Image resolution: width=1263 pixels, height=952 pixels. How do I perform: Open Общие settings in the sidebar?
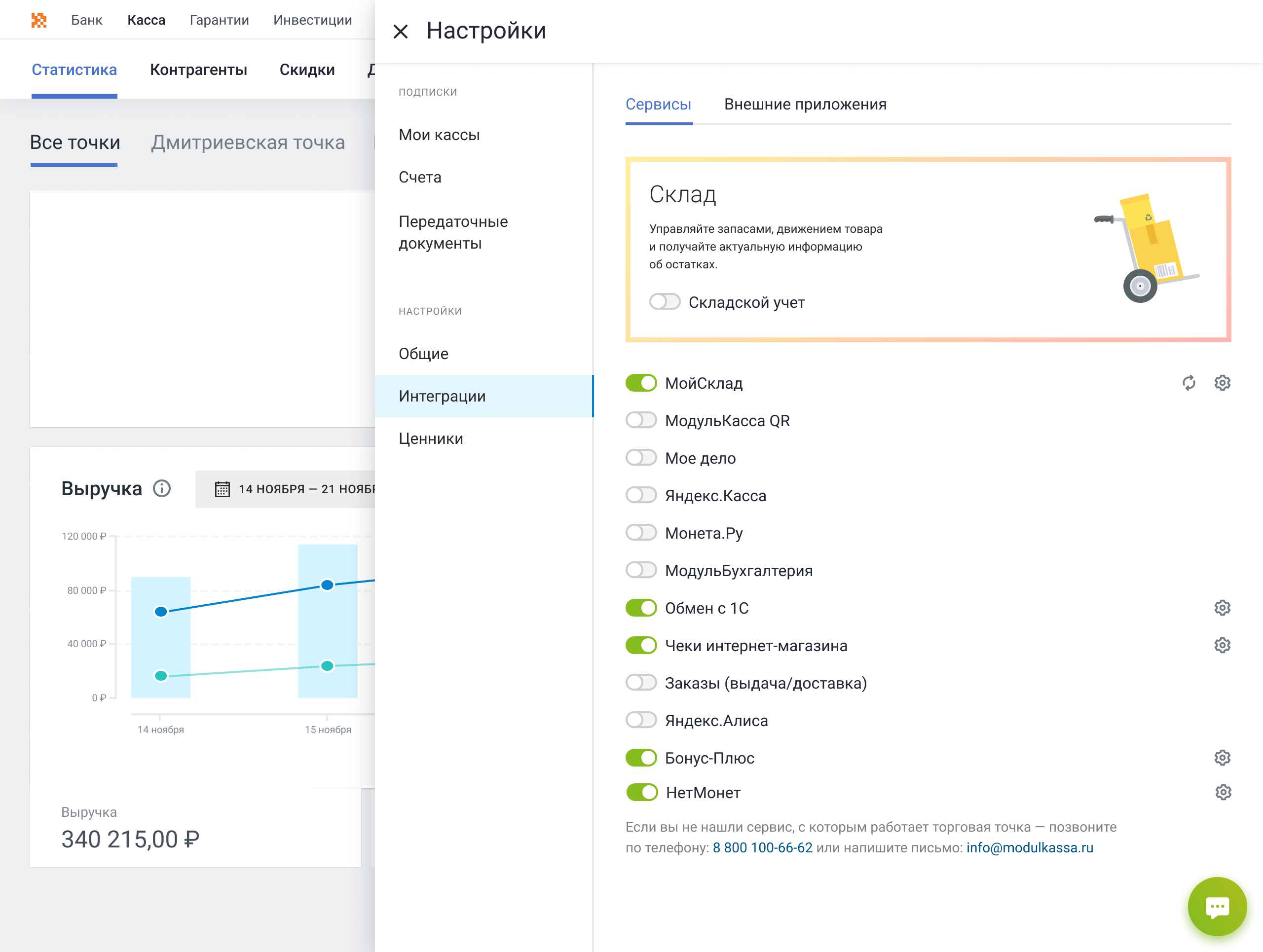[x=485, y=354]
